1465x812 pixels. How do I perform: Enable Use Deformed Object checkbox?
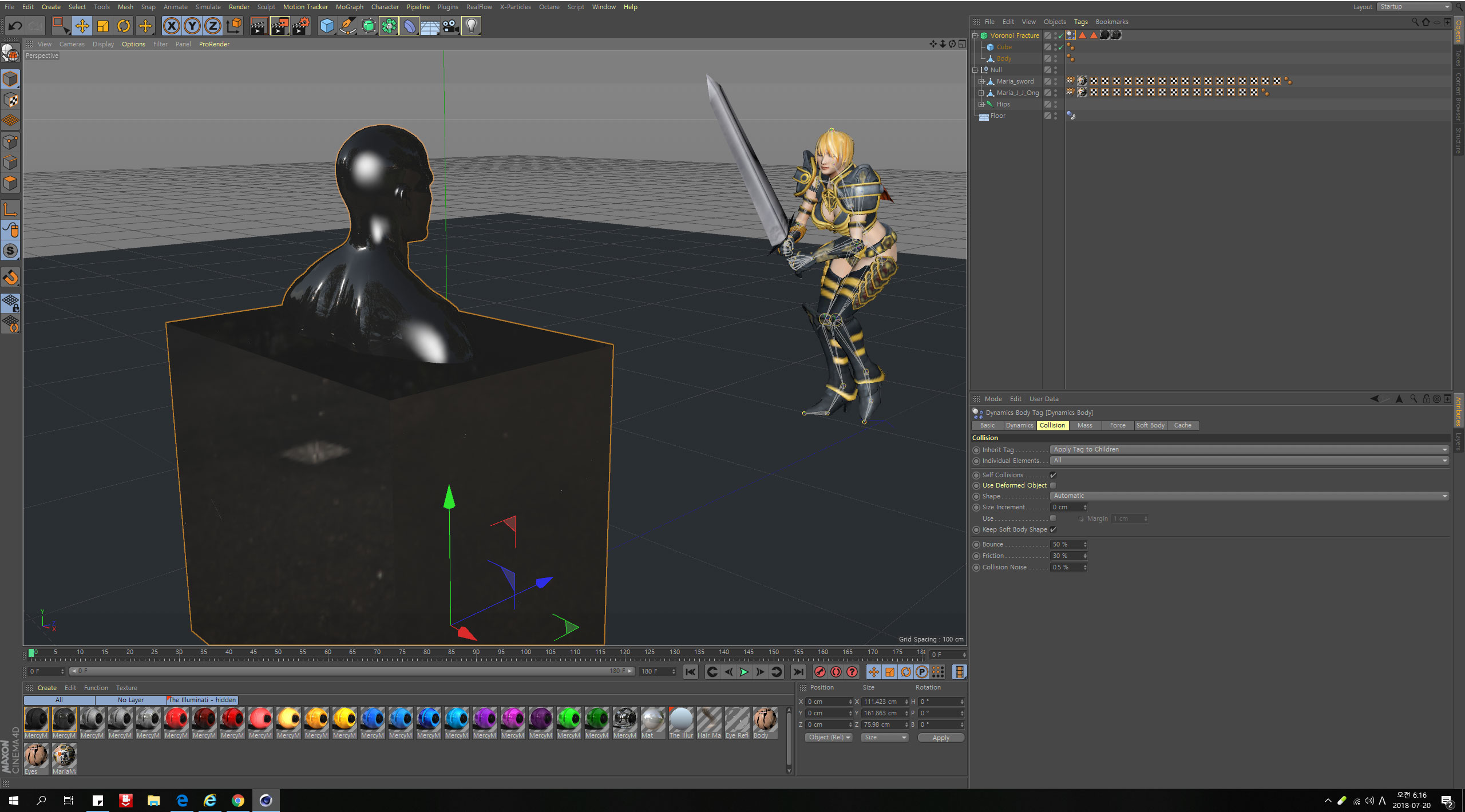[x=1053, y=485]
